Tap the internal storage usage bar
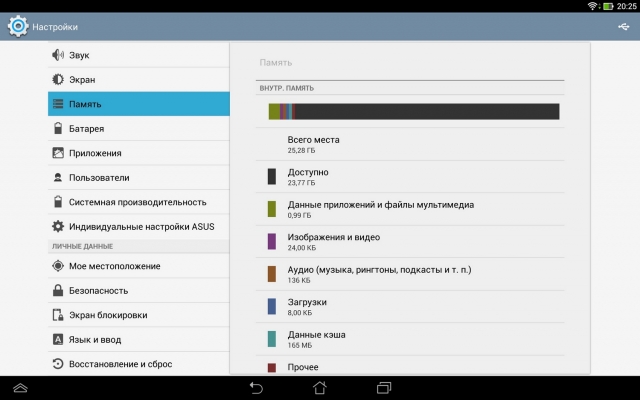Screen dimensions: 640x400 tap(413, 111)
